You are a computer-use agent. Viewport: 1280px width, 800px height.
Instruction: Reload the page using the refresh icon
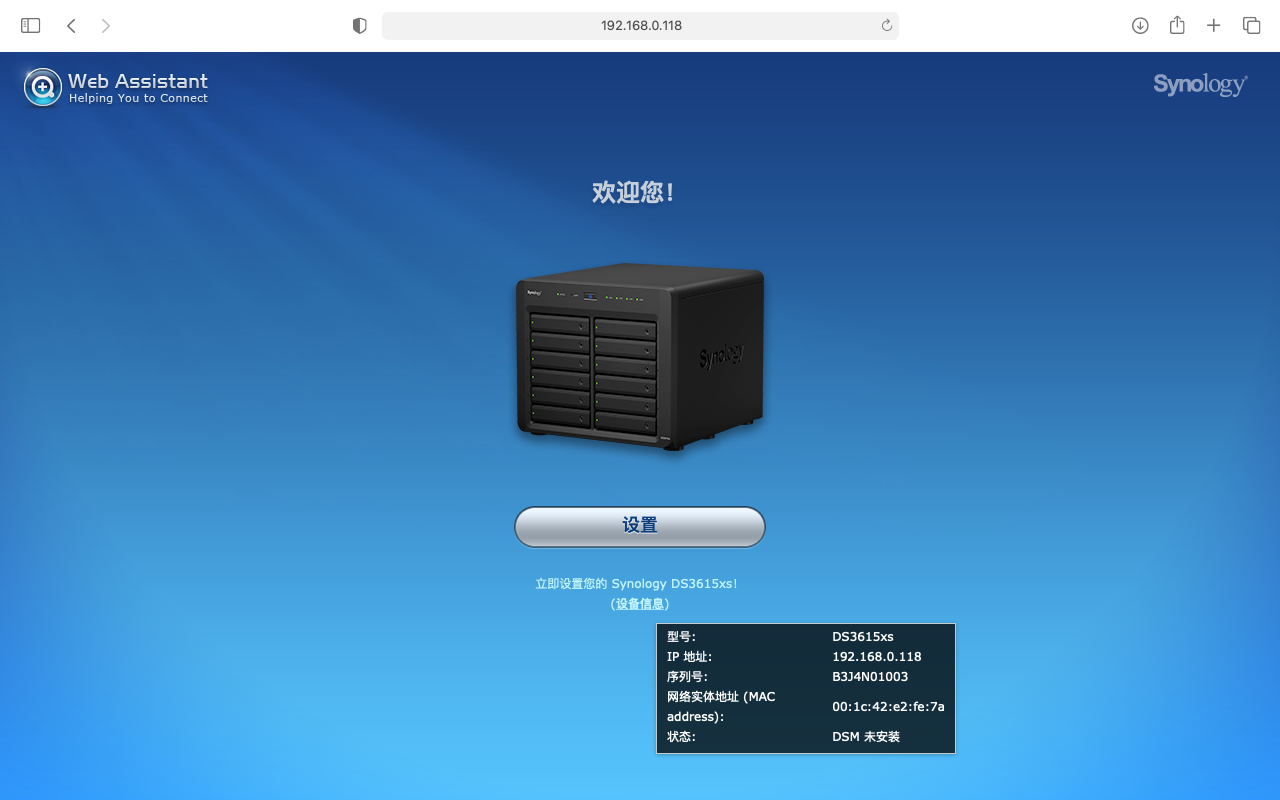click(x=886, y=26)
